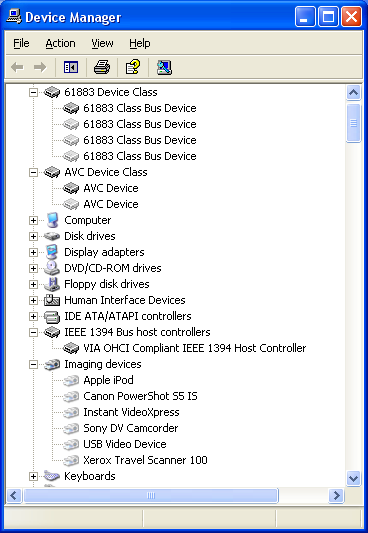Screen dimensions: 368x533
Task: Click the 61883 Device Class icon
Action: pos(52,92)
